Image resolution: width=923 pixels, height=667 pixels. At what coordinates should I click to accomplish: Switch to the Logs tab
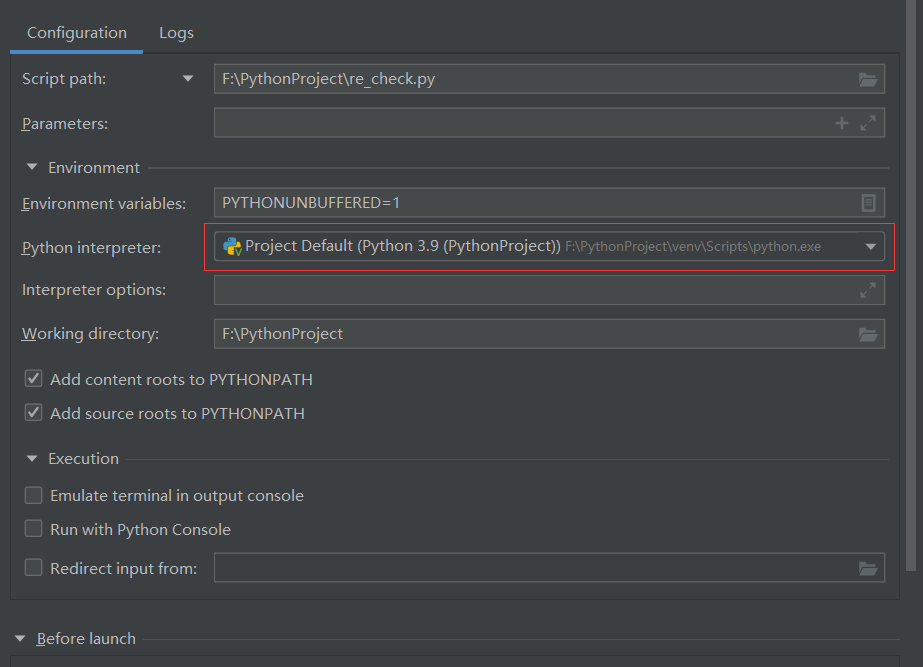click(x=176, y=32)
